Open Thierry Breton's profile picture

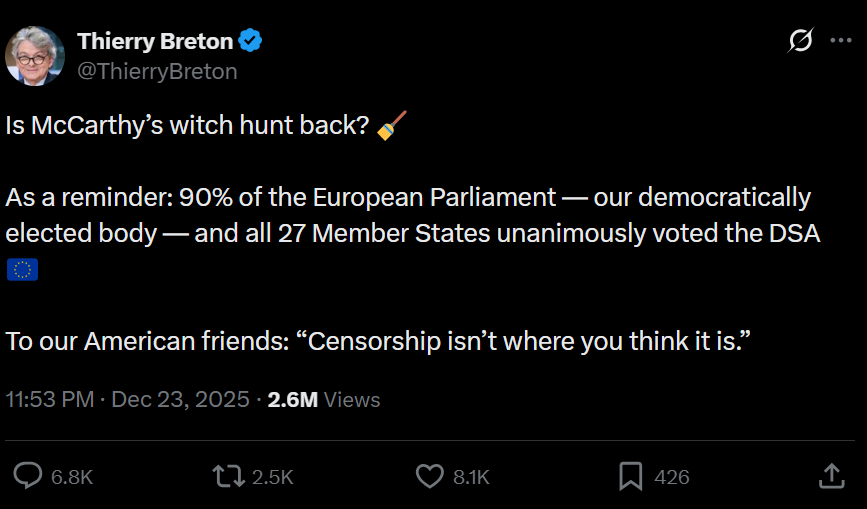[35, 56]
